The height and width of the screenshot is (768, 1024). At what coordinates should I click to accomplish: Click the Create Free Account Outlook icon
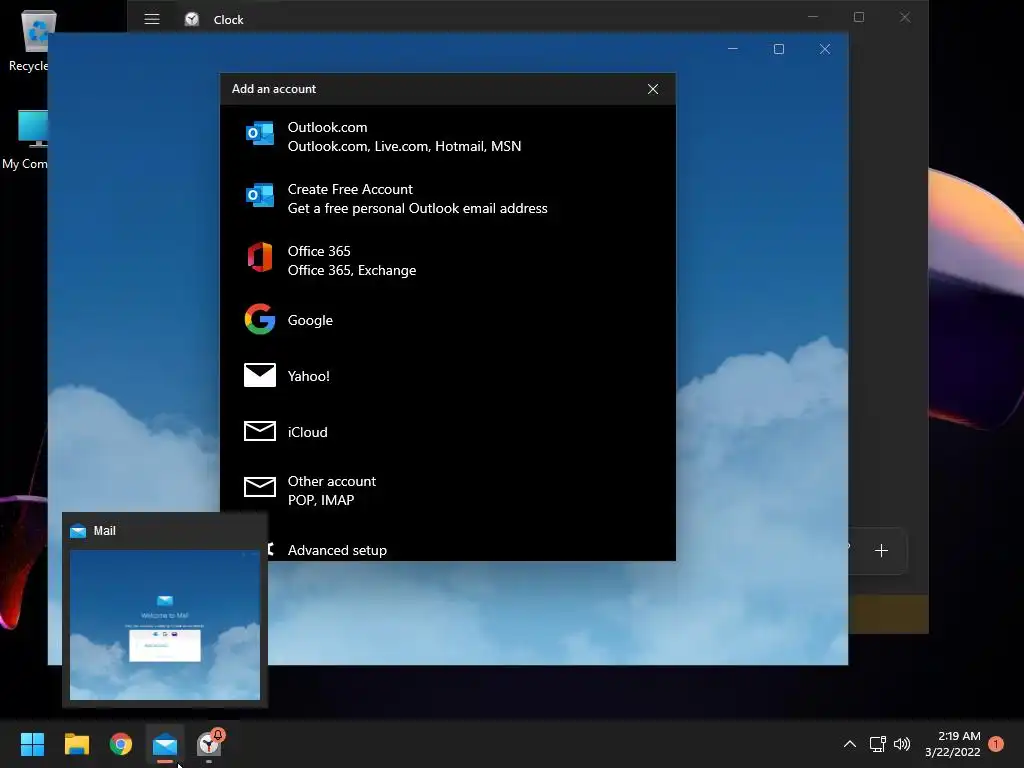click(260, 195)
